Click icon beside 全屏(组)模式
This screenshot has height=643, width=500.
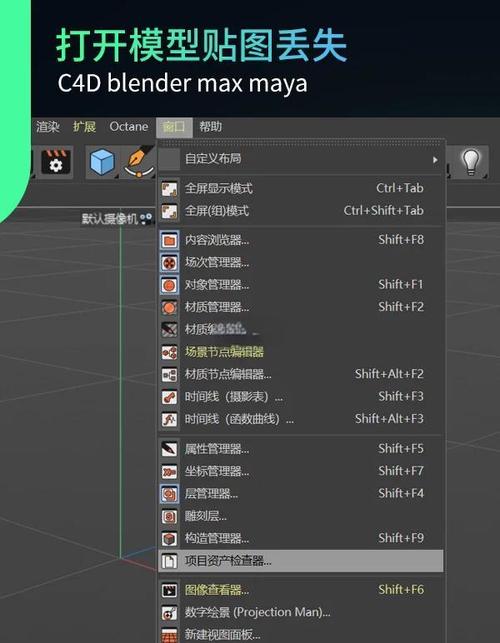[169, 212]
